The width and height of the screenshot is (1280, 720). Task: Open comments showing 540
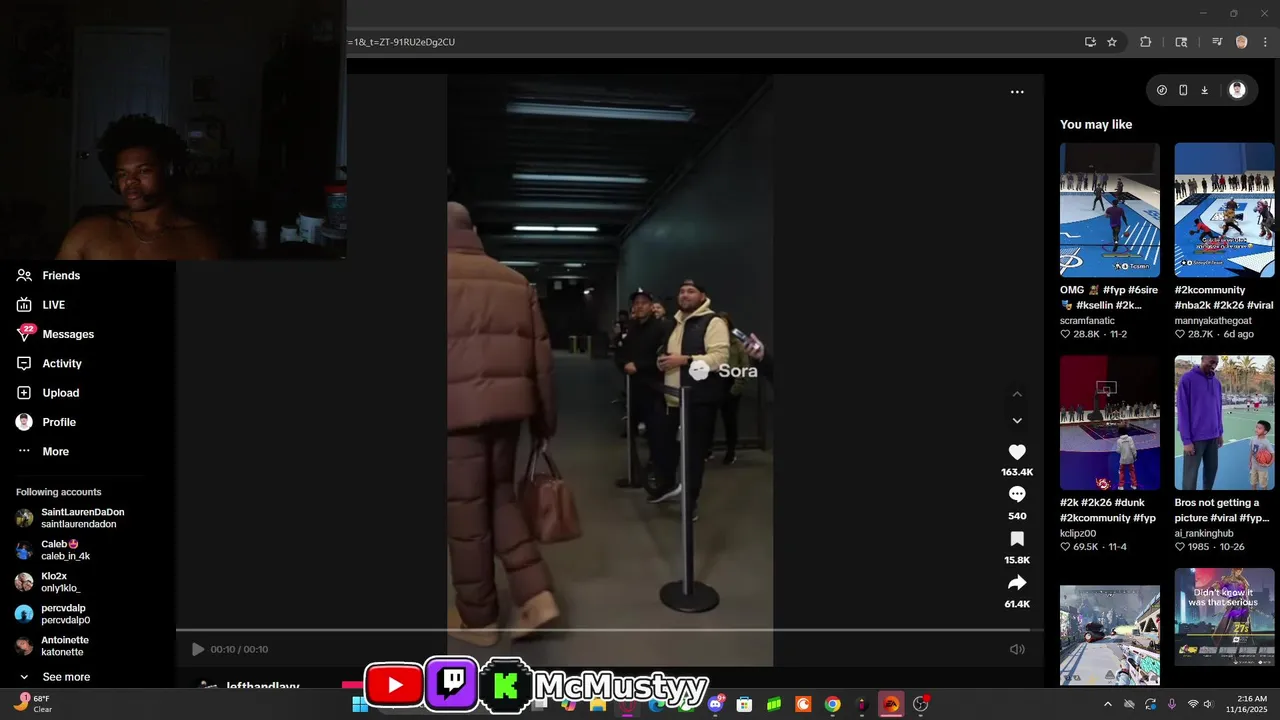click(1017, 495)
